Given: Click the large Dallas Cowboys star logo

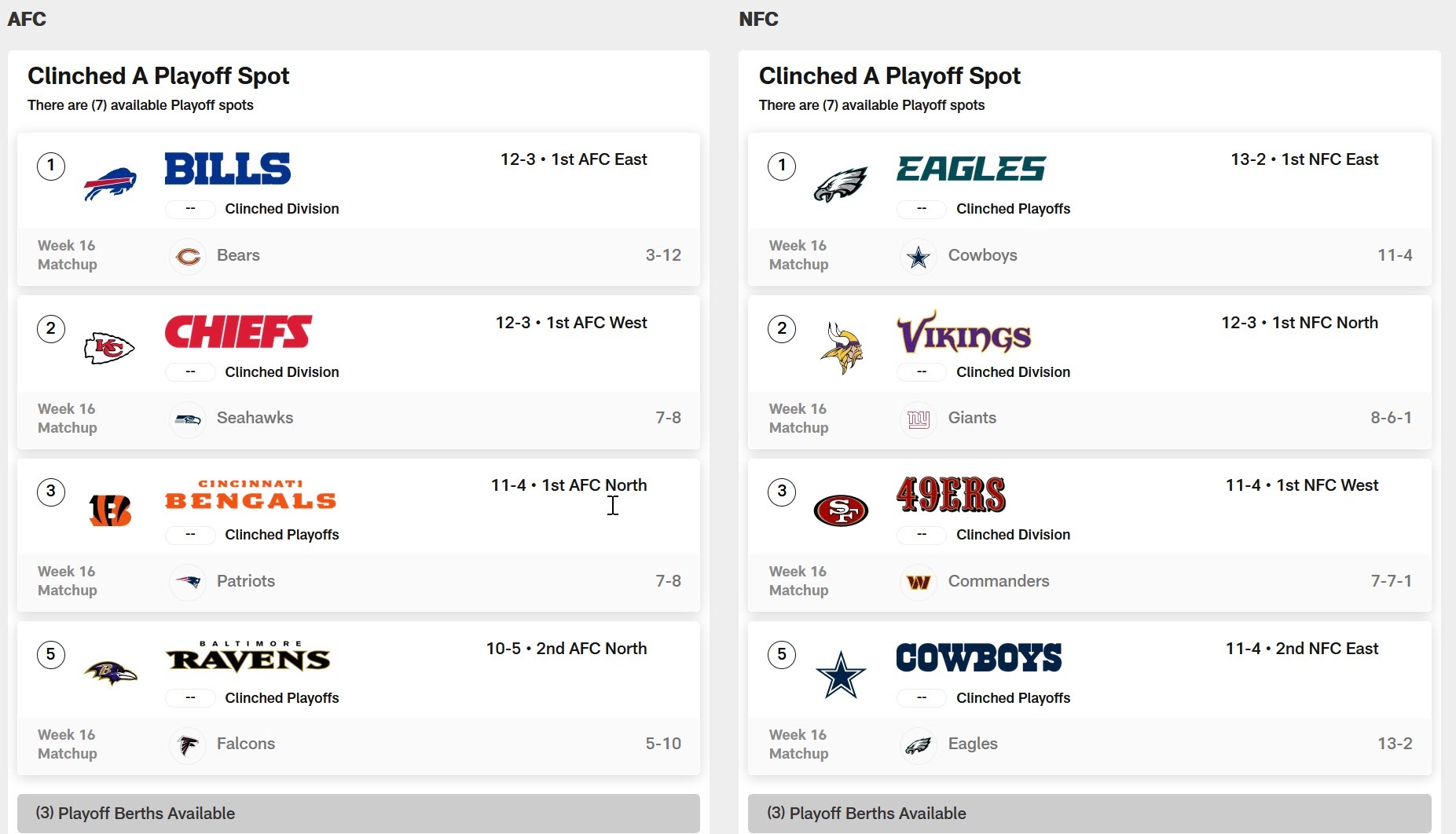Looking at the screenshot, I should coord(841,674).
